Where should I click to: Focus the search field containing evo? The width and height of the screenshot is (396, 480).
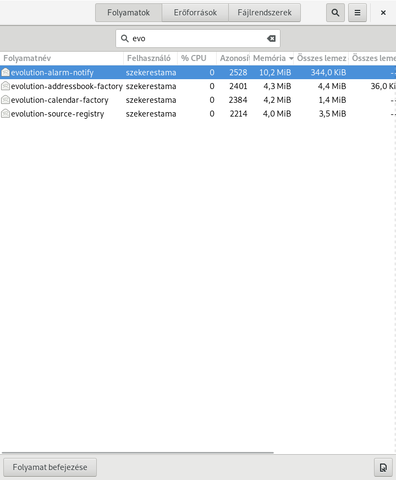pos(198,38)
